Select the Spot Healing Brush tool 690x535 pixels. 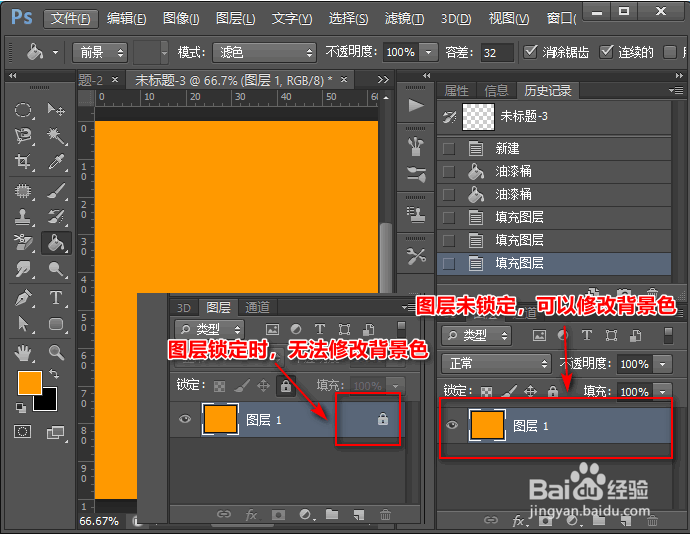[23, 191]
